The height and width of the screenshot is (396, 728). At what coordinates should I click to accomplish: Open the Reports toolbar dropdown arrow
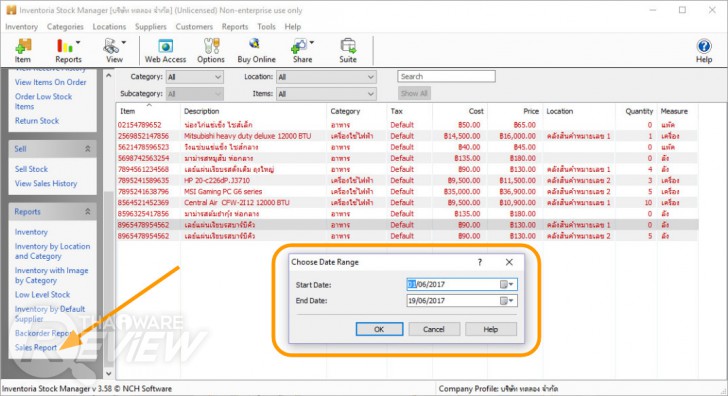point(78,43)
